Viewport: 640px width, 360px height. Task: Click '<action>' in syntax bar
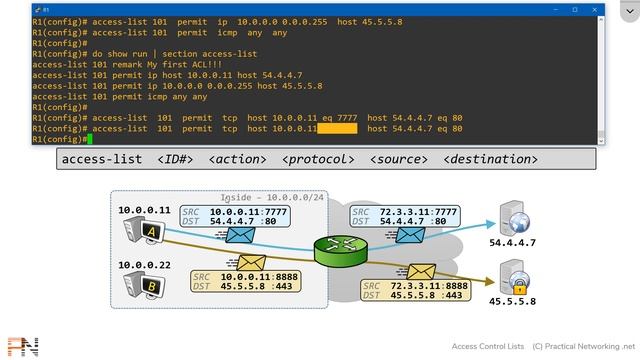coord(238,159)
